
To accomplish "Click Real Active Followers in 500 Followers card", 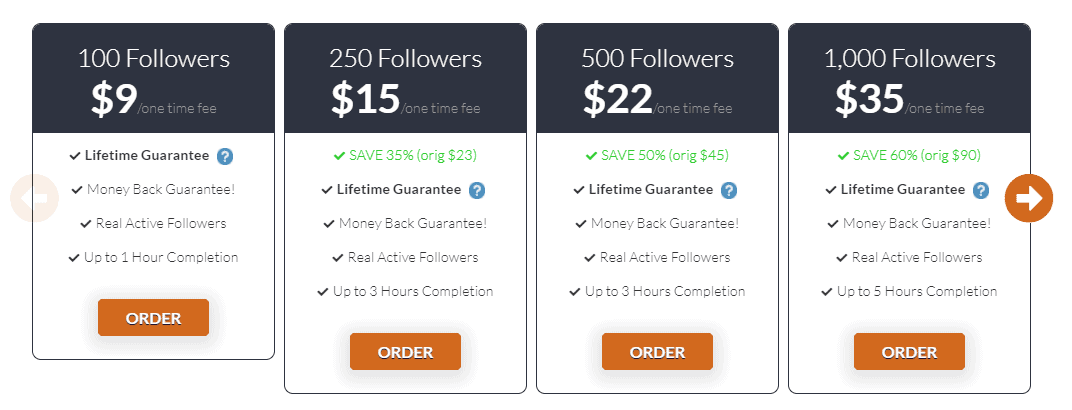I will pyautogui.click(x=665, y=258).
